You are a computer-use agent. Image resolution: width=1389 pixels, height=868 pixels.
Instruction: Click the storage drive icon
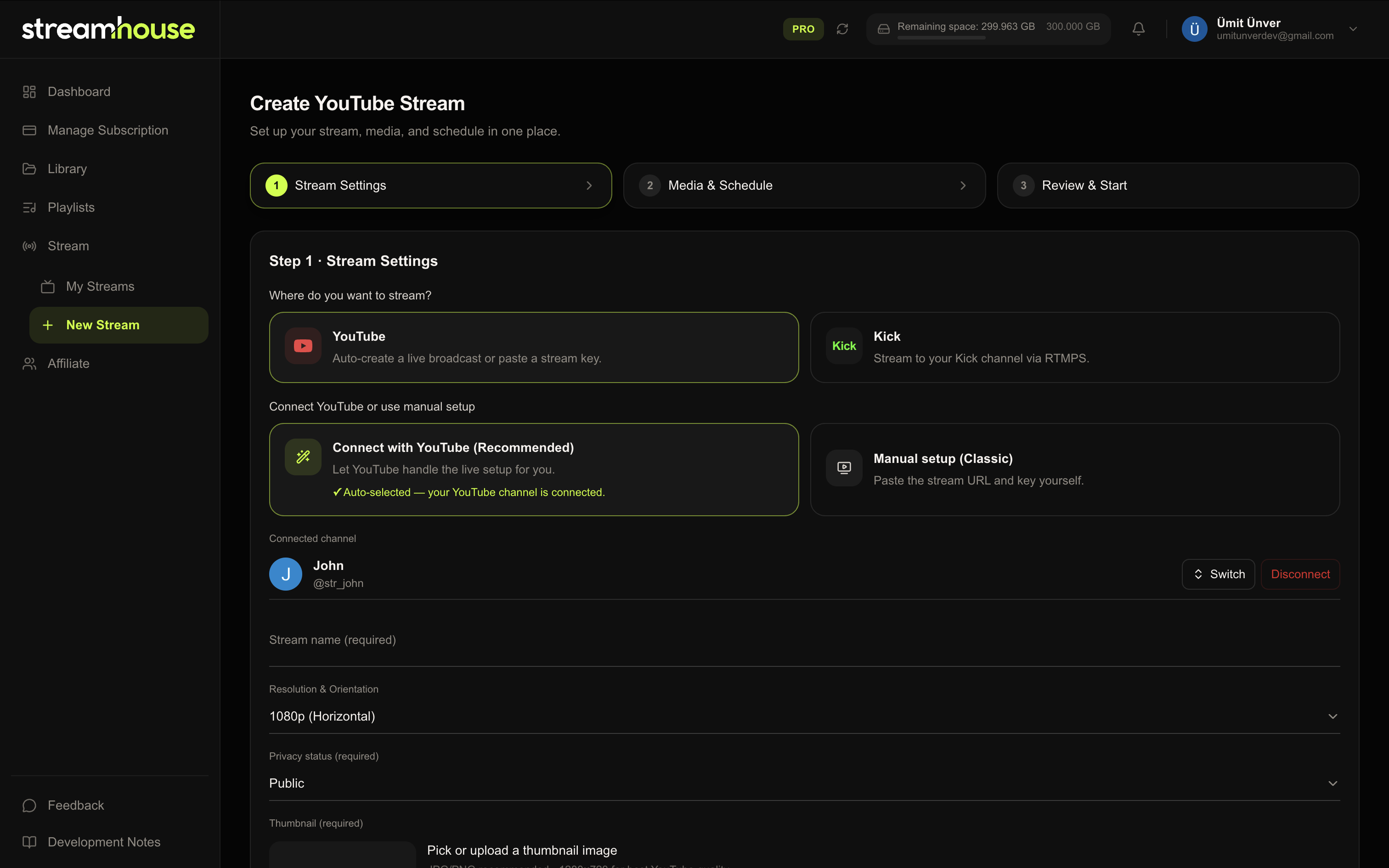(x=884, y=28)
